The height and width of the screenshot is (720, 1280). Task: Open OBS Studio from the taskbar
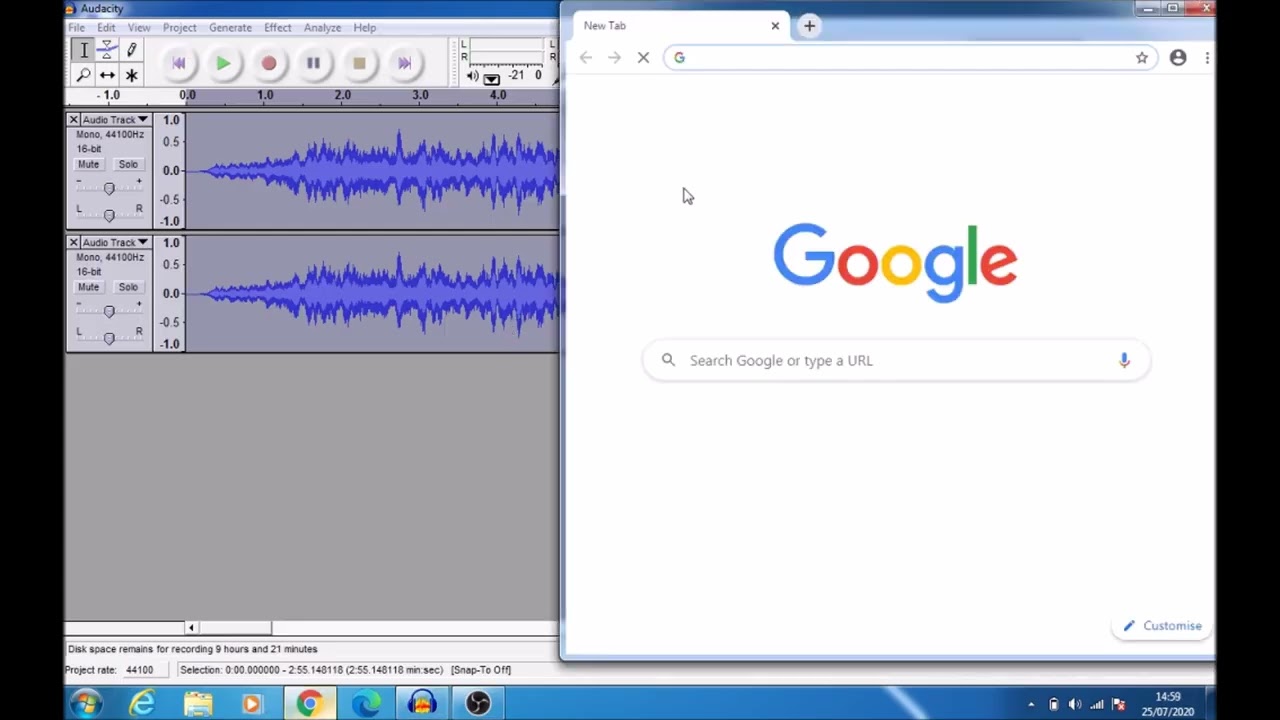(x=478, y=704)
